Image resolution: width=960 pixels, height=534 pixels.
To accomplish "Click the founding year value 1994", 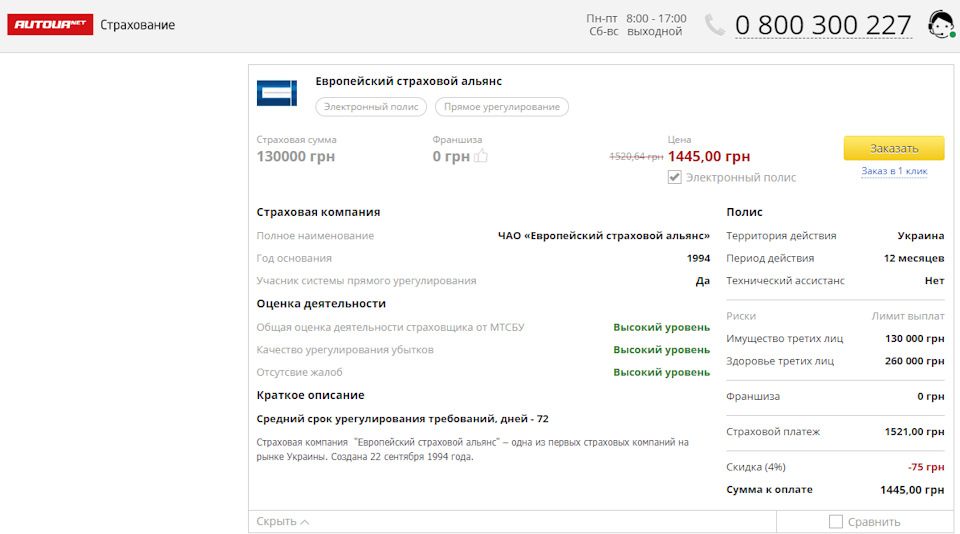I will point(698,258).
